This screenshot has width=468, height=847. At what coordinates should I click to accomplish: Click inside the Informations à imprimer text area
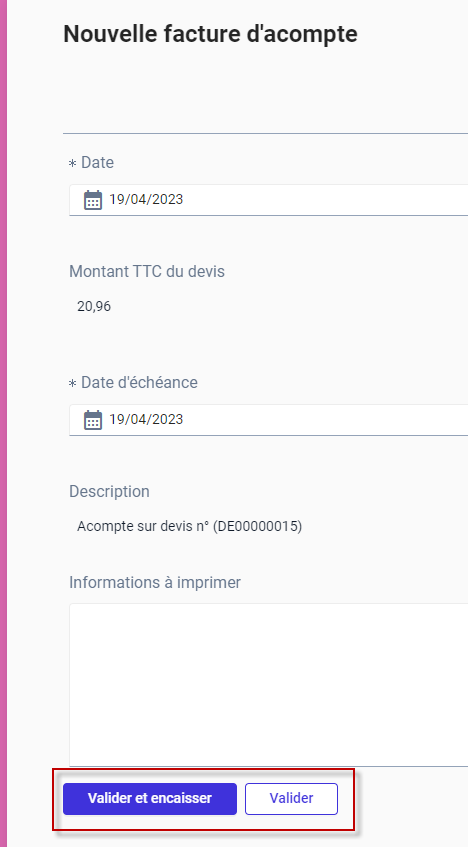tap(269, 684)
